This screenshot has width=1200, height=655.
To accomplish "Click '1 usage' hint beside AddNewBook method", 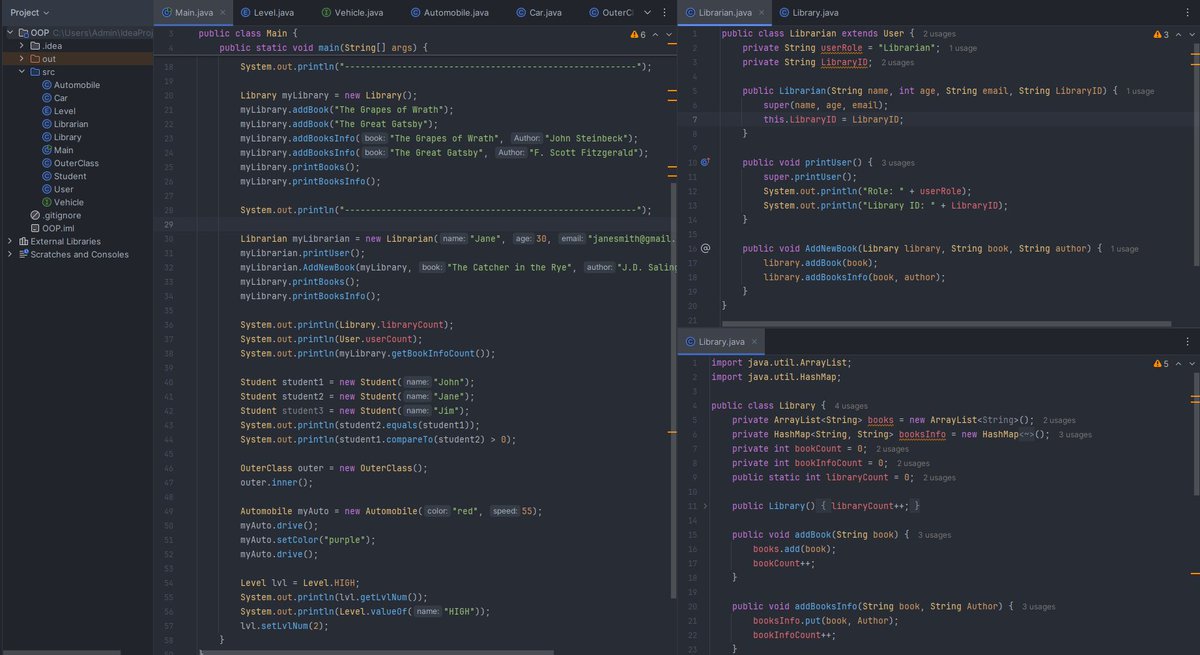I will 1125,248.
